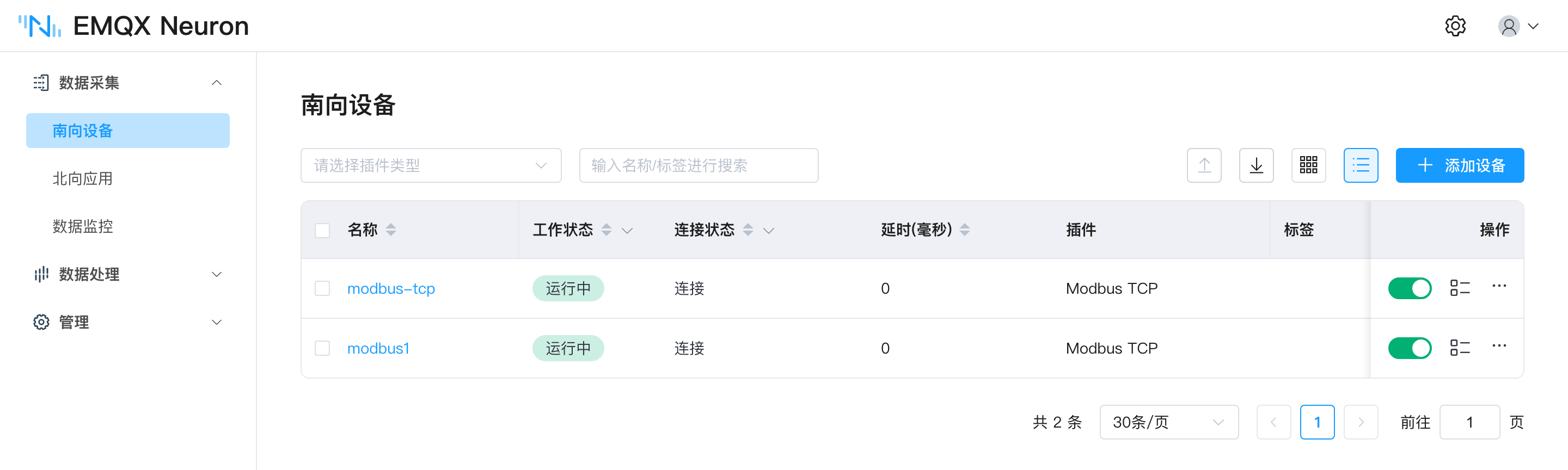This screenshot has width=1568, height=470.
Task: Click the upload import icon button
Action: click(x=1204, y=165)
